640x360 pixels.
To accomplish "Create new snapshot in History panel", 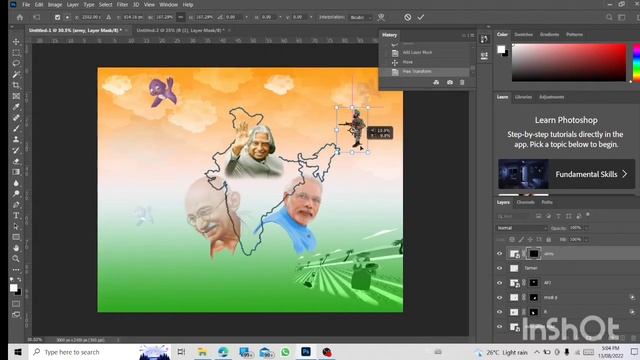I will (449, 82).
